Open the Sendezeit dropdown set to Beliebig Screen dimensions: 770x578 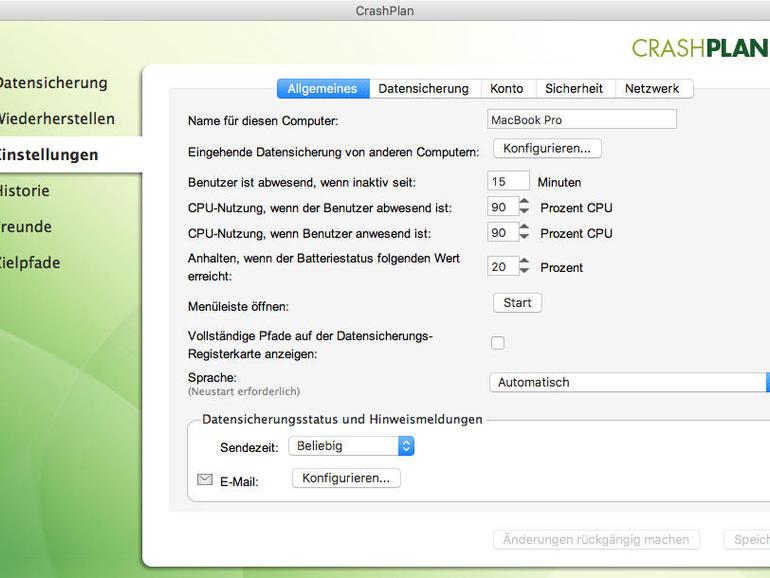tap(351, 446)
